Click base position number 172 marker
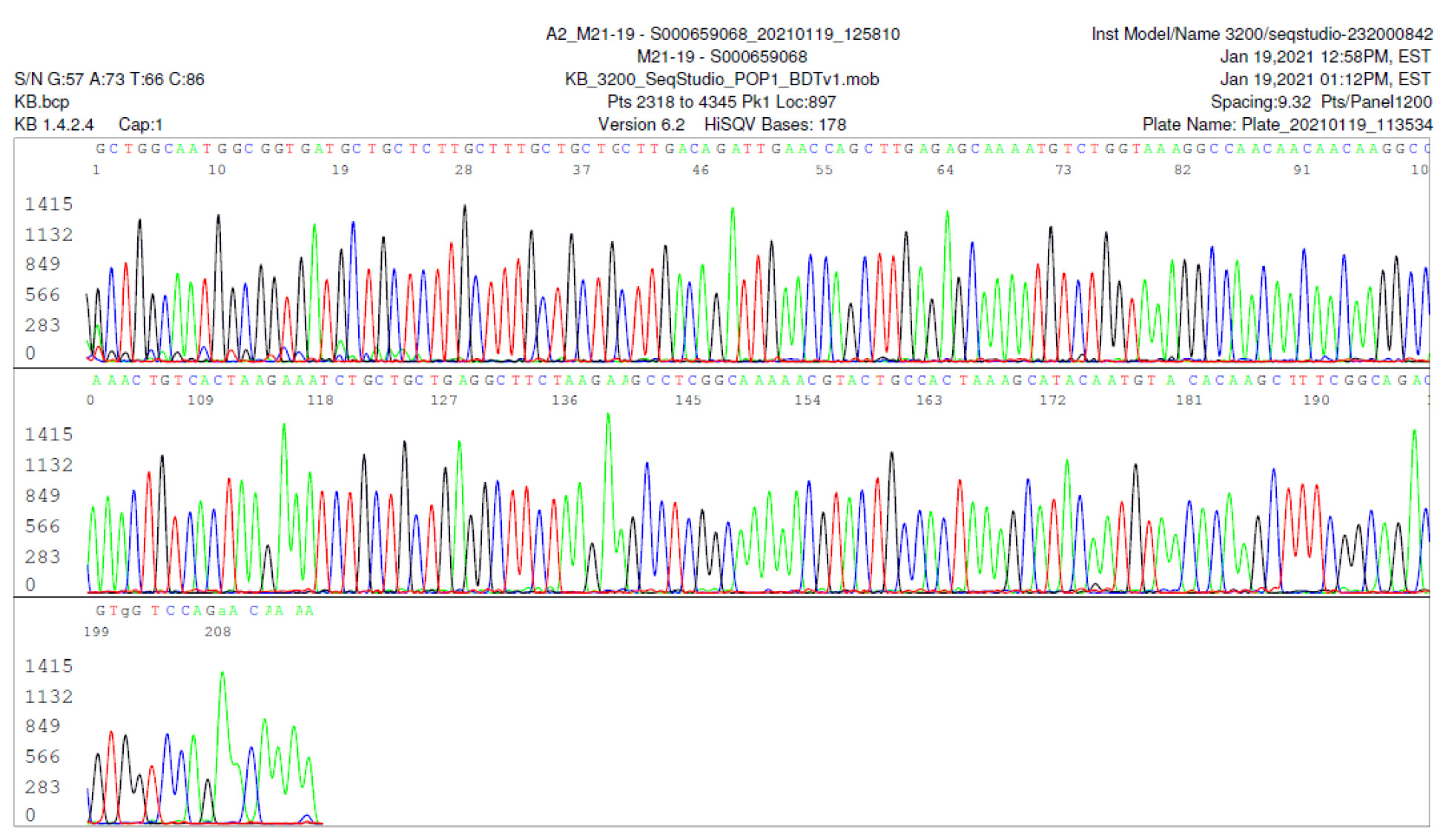 pos(1052,400)
